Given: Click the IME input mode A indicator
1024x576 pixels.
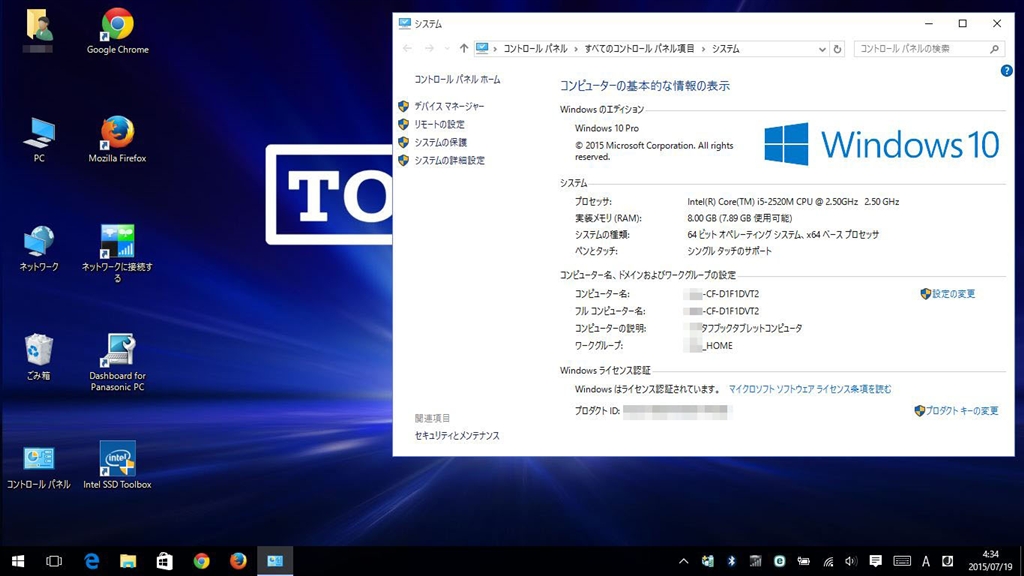Looking at the screenshot, I should point(926,561).
